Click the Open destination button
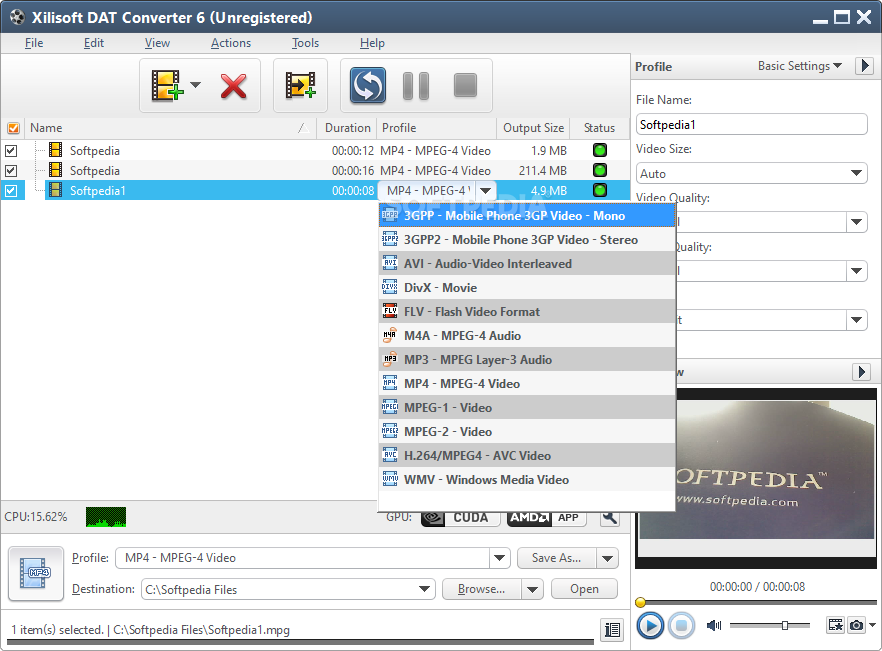Screen dimensions: 882x651 [x=584, y=589]
